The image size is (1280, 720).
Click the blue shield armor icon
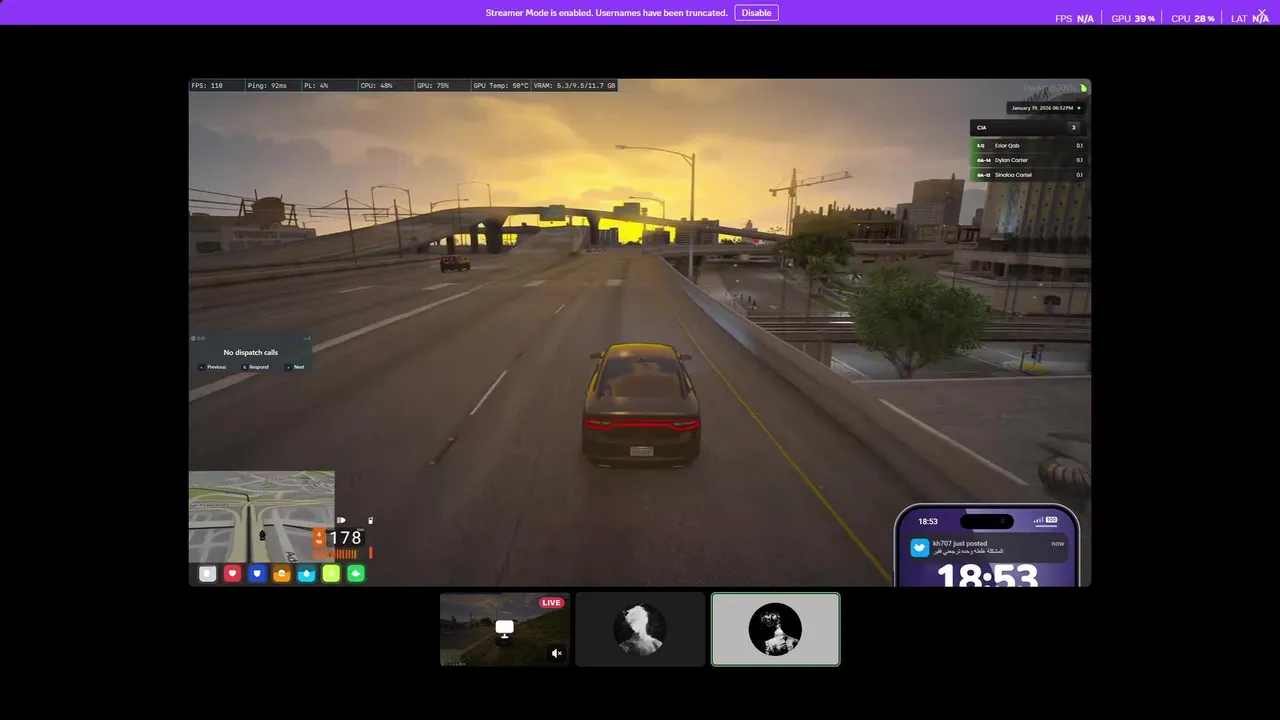tap(257, 573)
